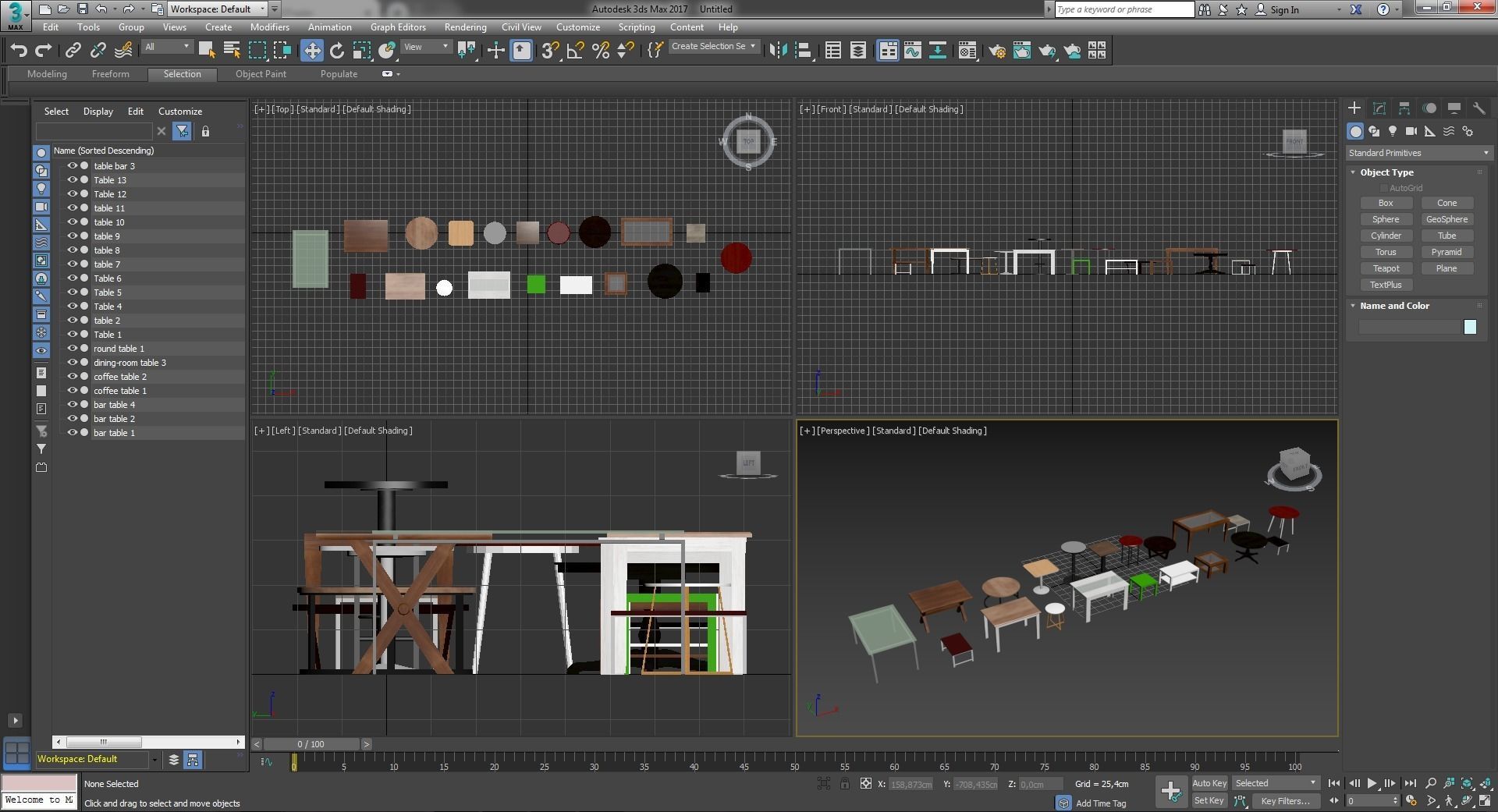Open the Rendering menu
The height and width of the screenshot is (812, 1498).
[x=465, y=27]
